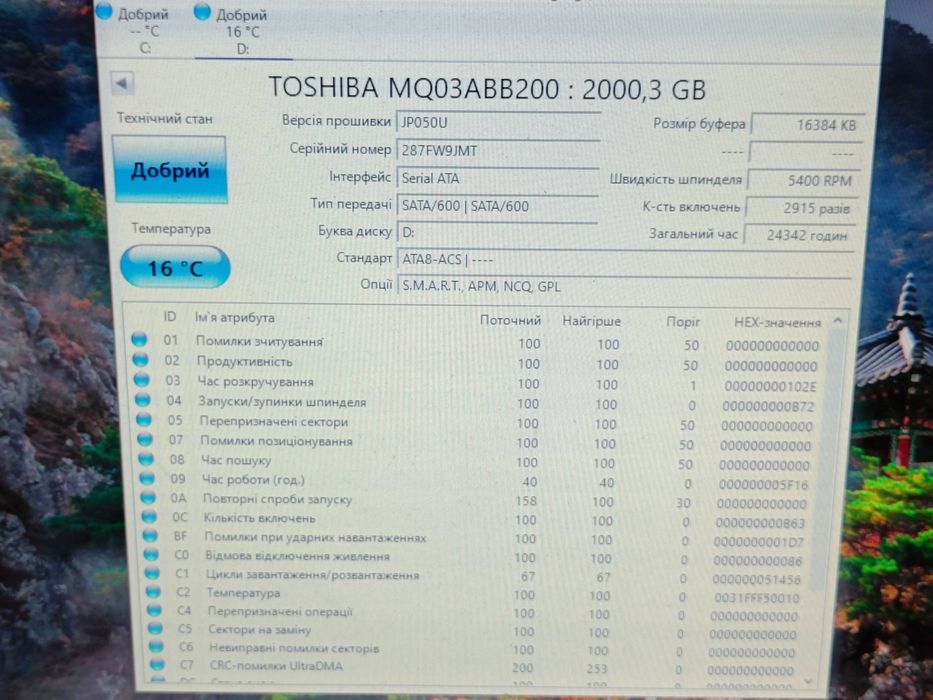The width and height of the screenshot is (933, 700).
Task: Click HEX value 000000051456
Action: [x=756, y=579]
